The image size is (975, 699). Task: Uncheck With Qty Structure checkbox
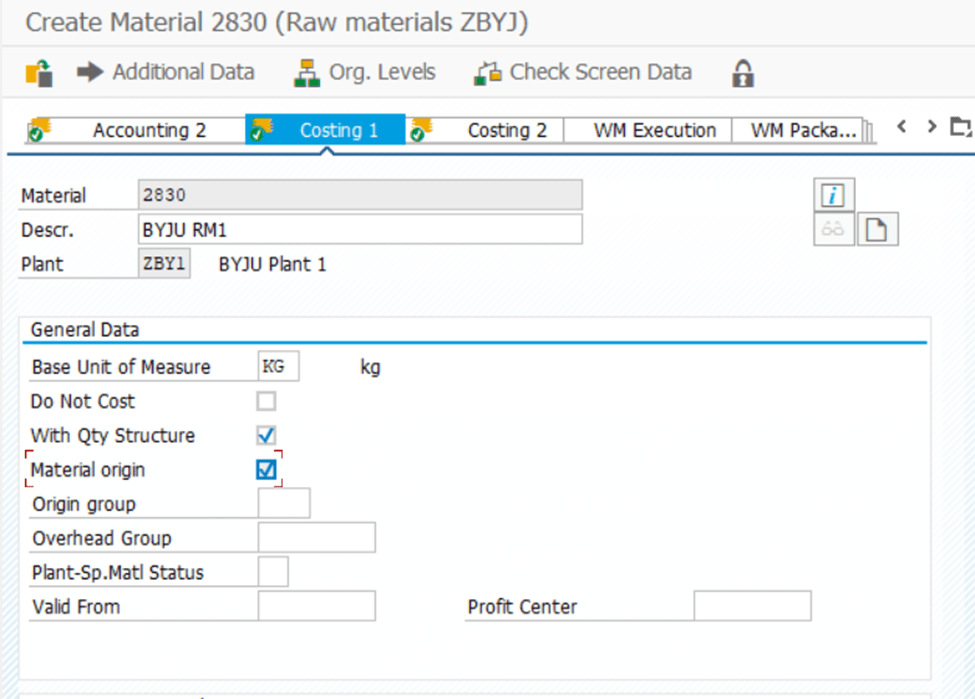[266, 435]
